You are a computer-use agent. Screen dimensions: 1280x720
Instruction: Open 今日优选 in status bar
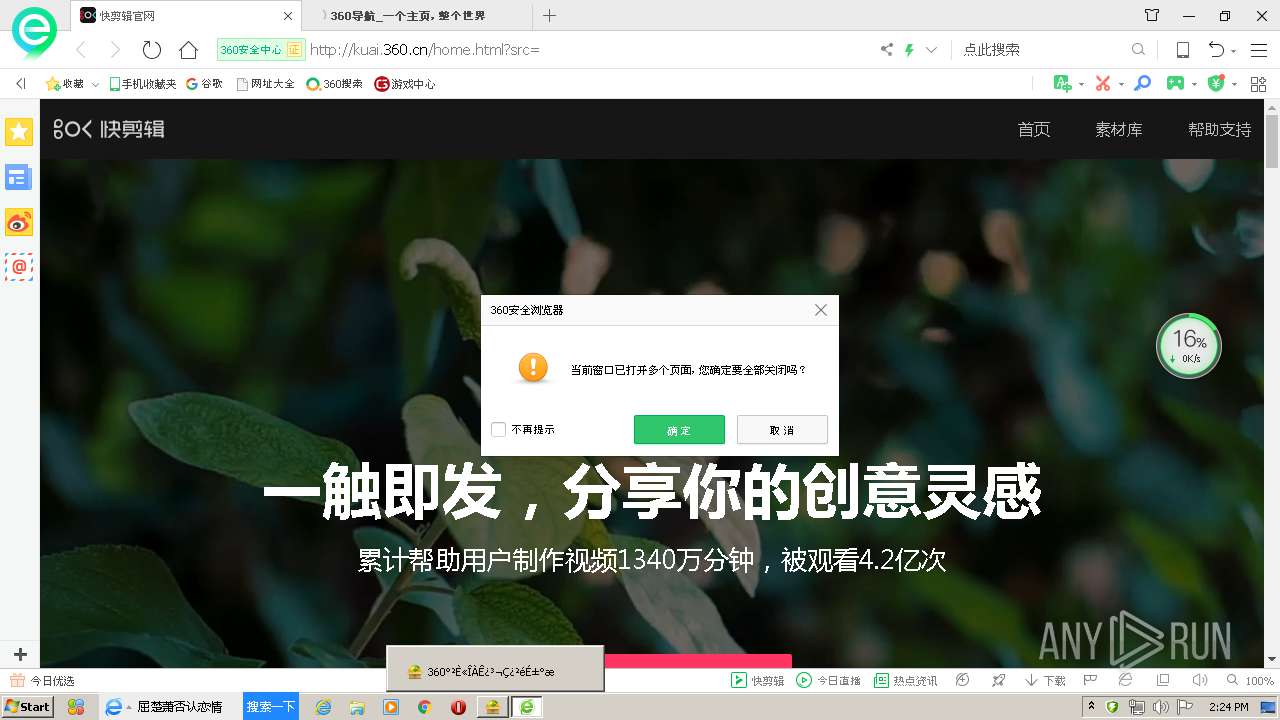coord(43,681)
